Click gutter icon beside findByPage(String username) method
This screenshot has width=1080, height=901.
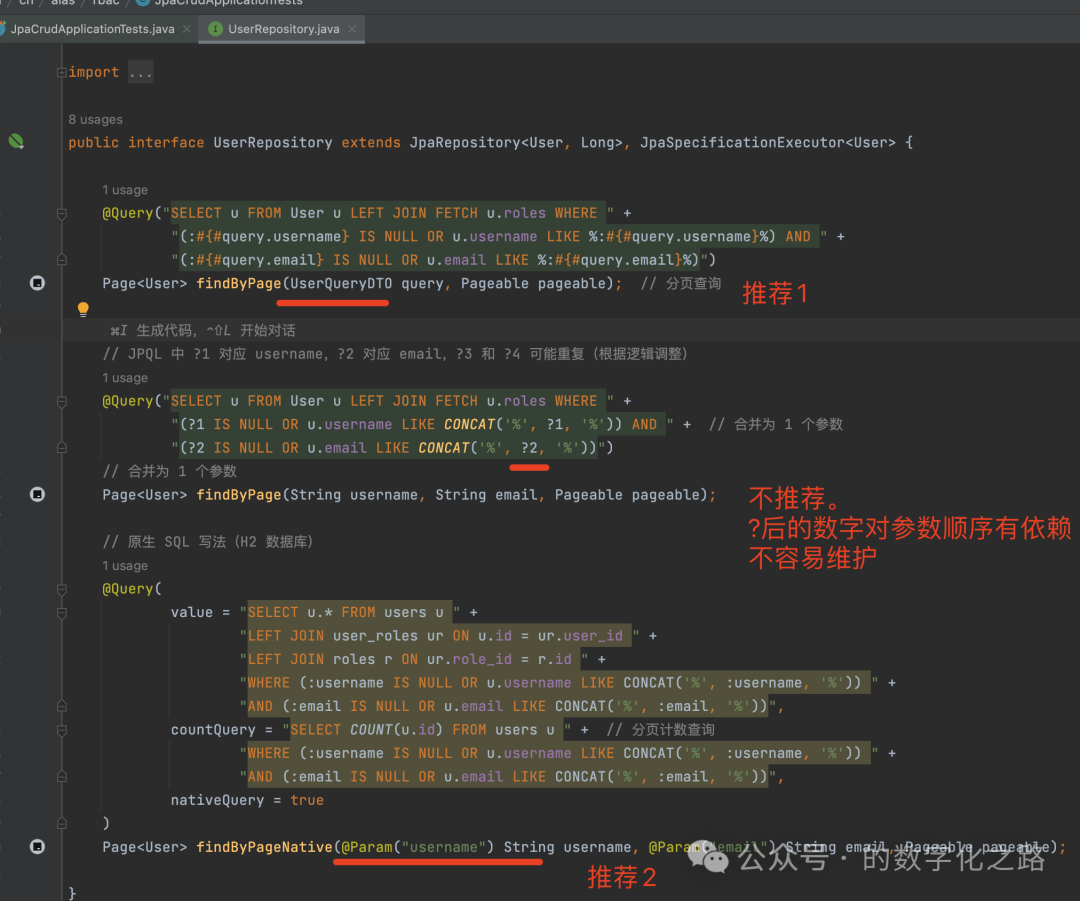[38, 495]
